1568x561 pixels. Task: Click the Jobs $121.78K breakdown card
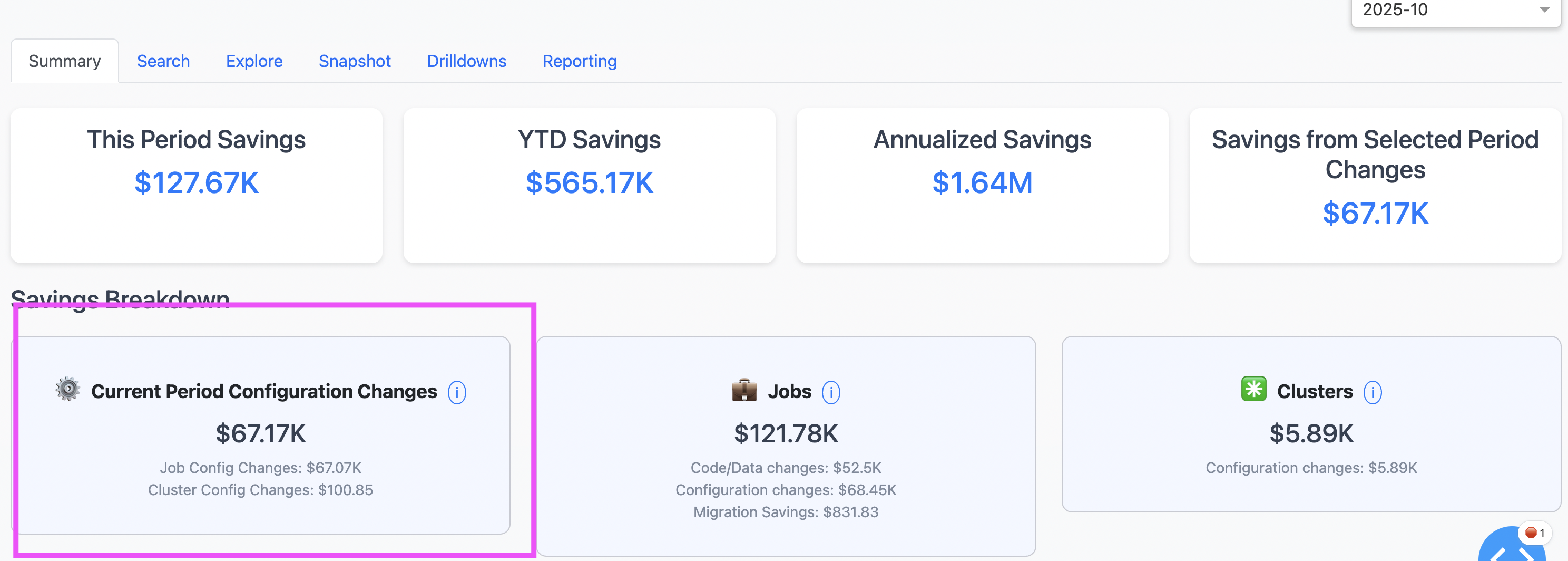coord(785,445)
